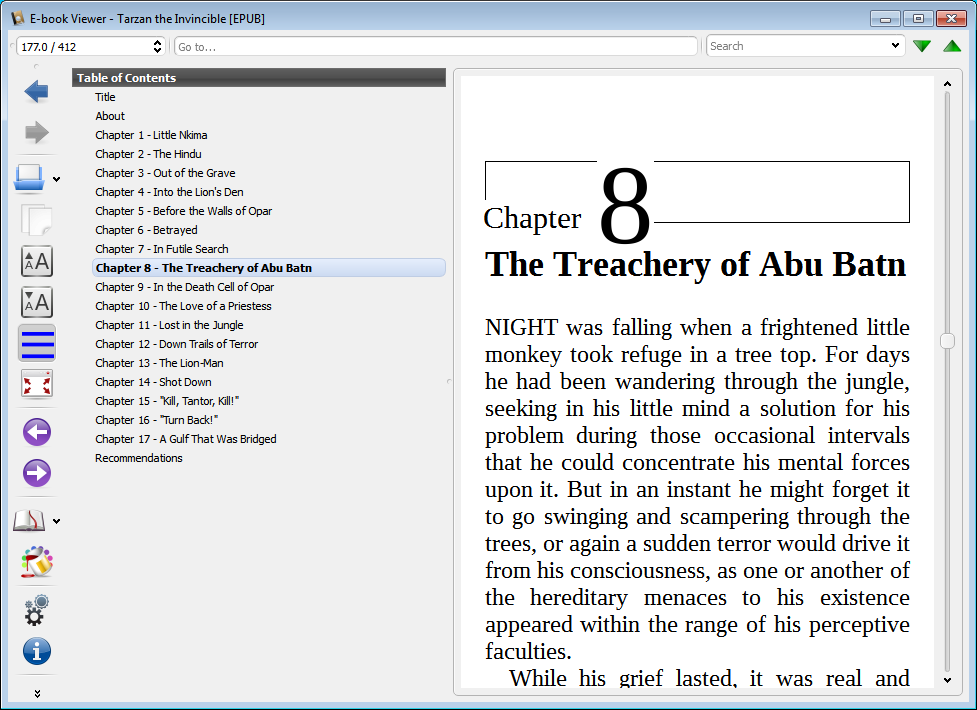
Task: Open Chapter 14 - Shot Down
Action: [x=153, y=382]
